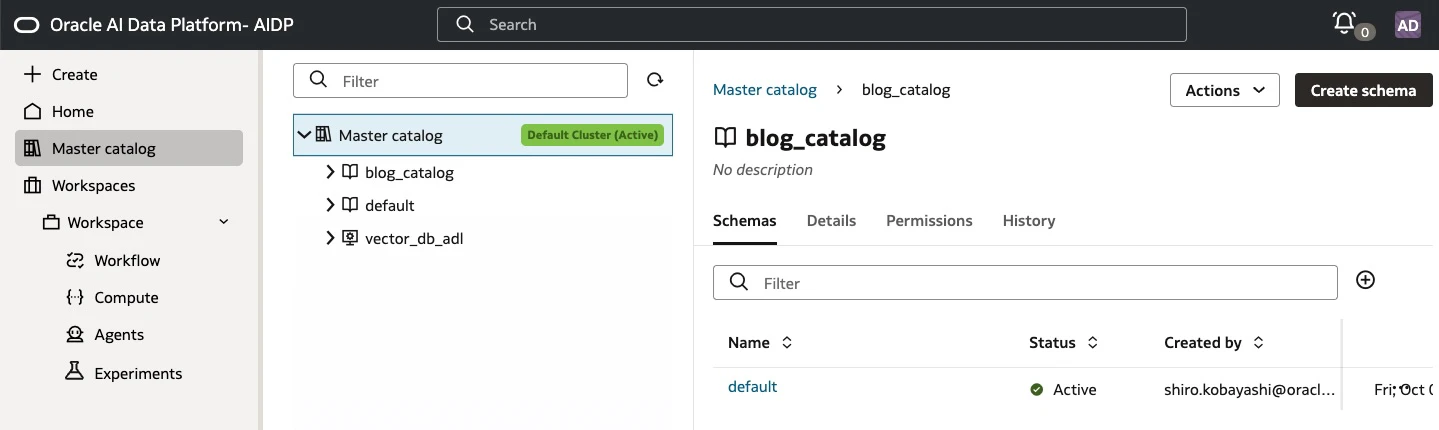Screen dimensions: 1439x430
Task: Click the vector_db_adl external catalog icon
Action: (x=350, y=238)
